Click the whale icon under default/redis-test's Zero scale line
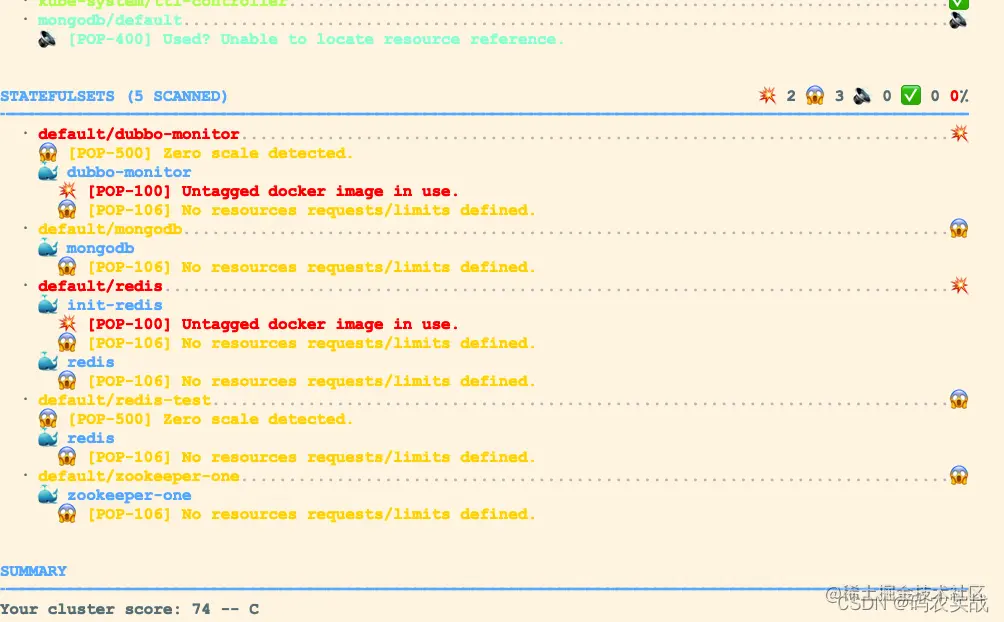The image size is (1004, 622). [48, 438]
